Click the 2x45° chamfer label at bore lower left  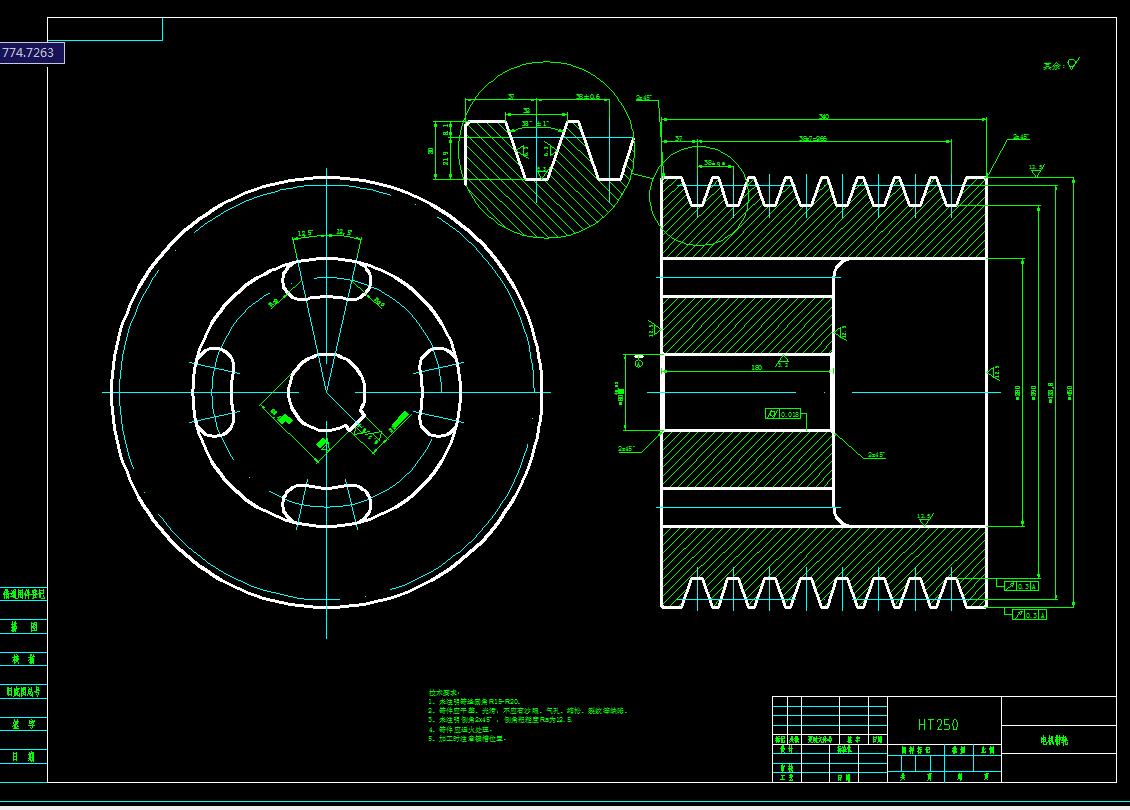tap(626, 448)
